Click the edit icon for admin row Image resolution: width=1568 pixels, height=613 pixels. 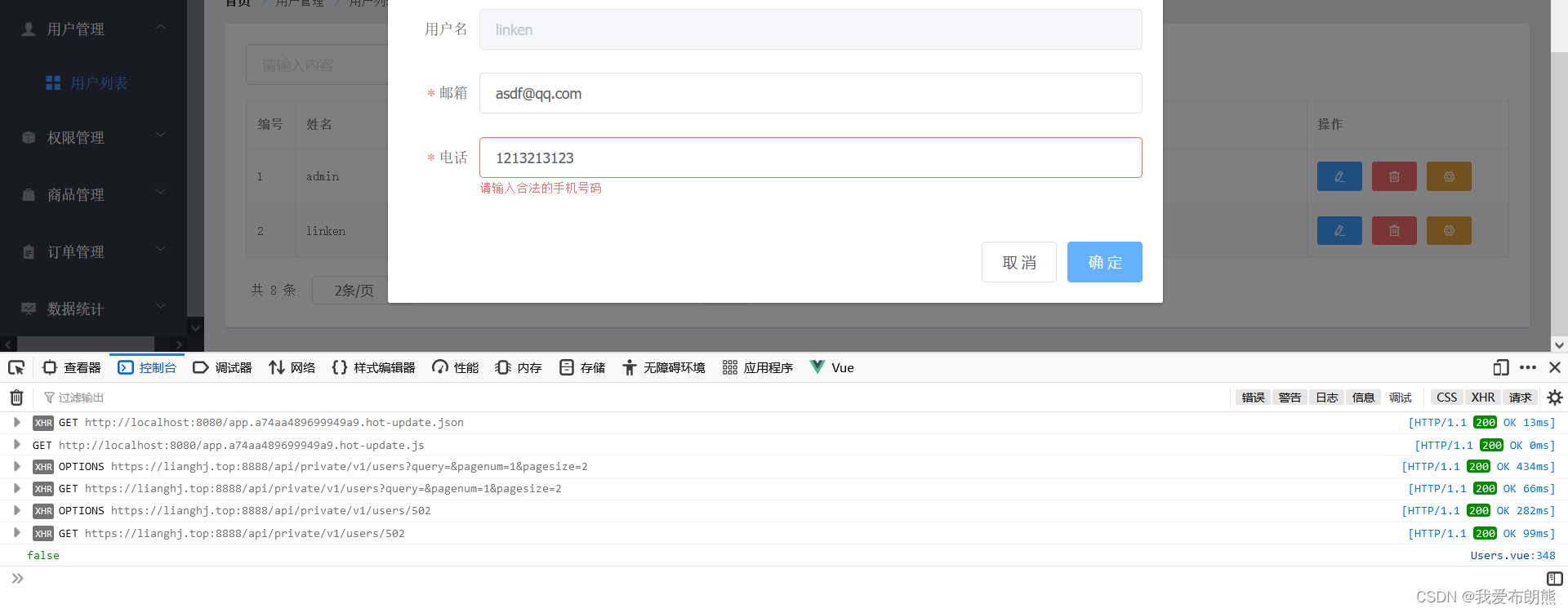pyautogui.click(x=1339, y=176)
